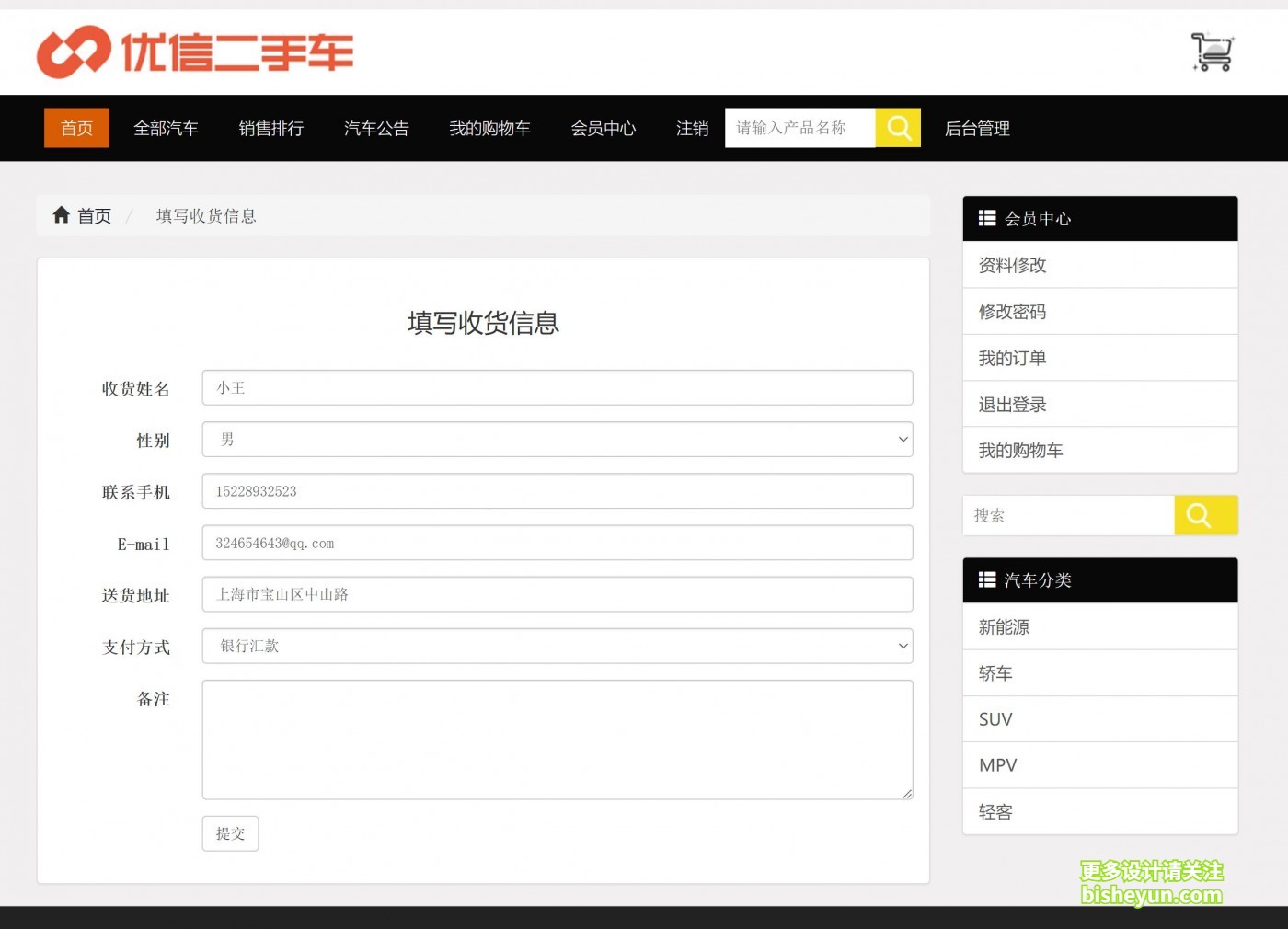Select the 新能源 car category
The height and width of the screenshot is (929, 1288).
[x=1004, y=626]
